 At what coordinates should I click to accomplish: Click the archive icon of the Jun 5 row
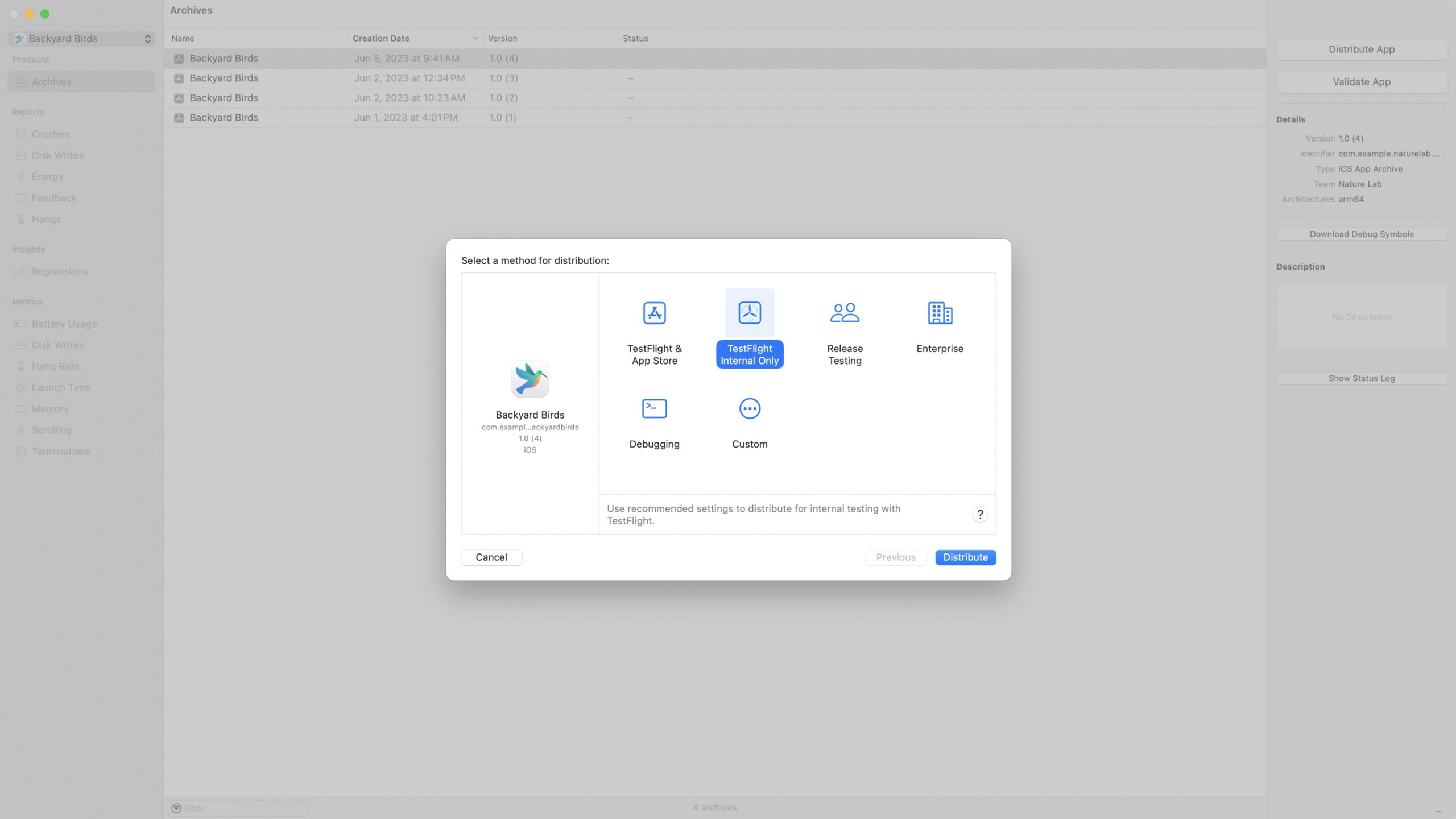tap(179, 59)
